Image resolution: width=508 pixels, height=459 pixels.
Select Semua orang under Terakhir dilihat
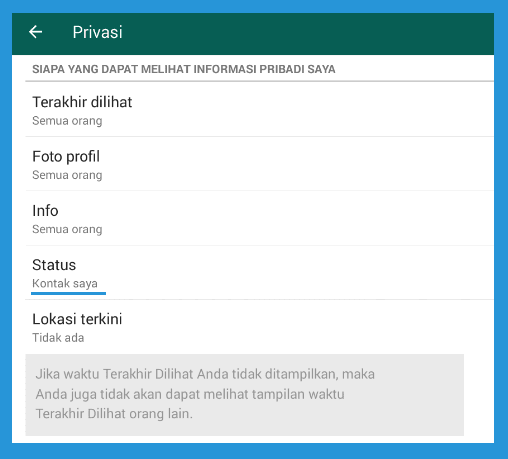tap(67, 121)
